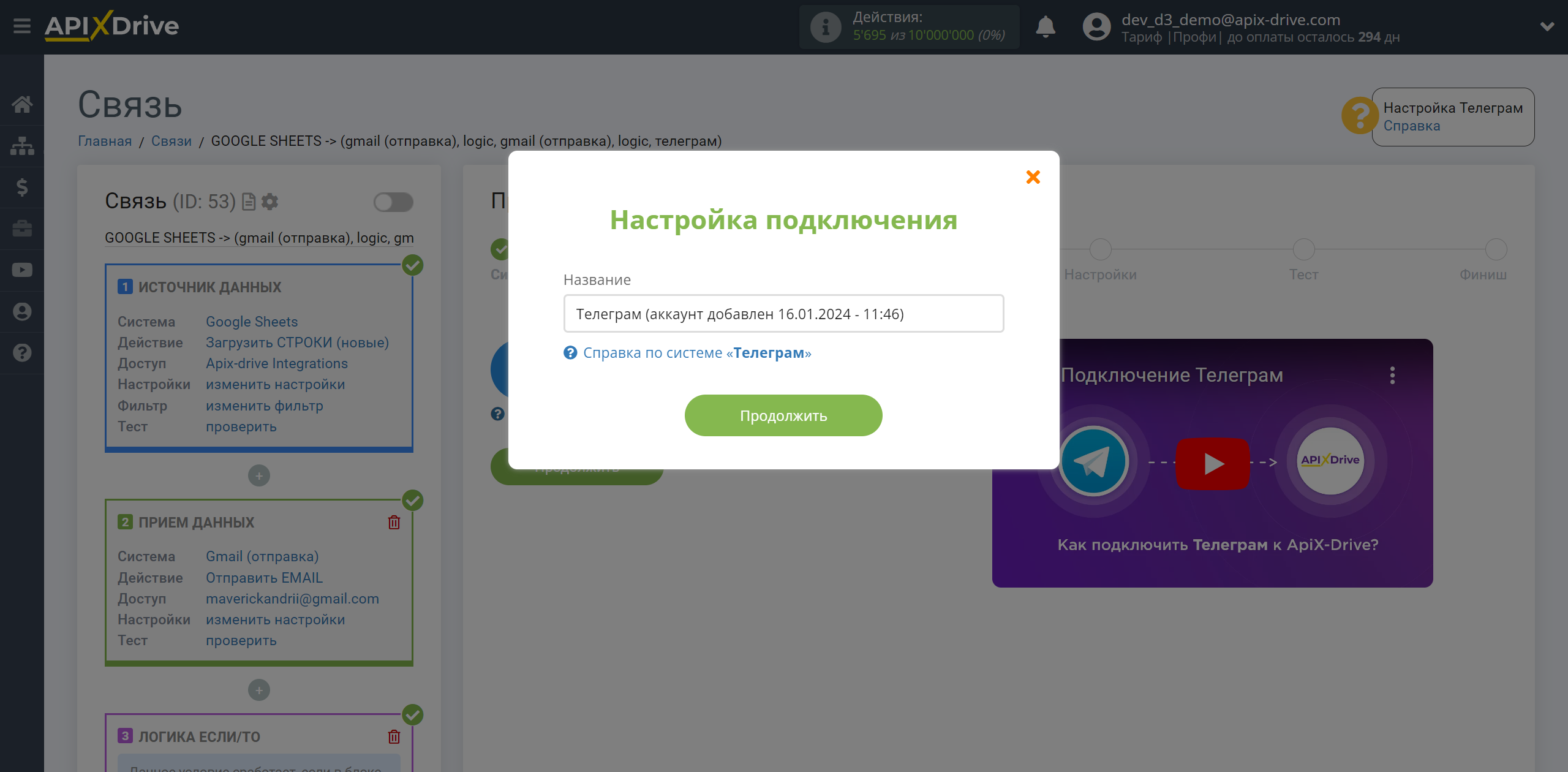Screen dimensions: 1568x772
Task: Click изменить настройки in ПРИЕМ ДАННЫХ block
Action: (x=276, y=619)
